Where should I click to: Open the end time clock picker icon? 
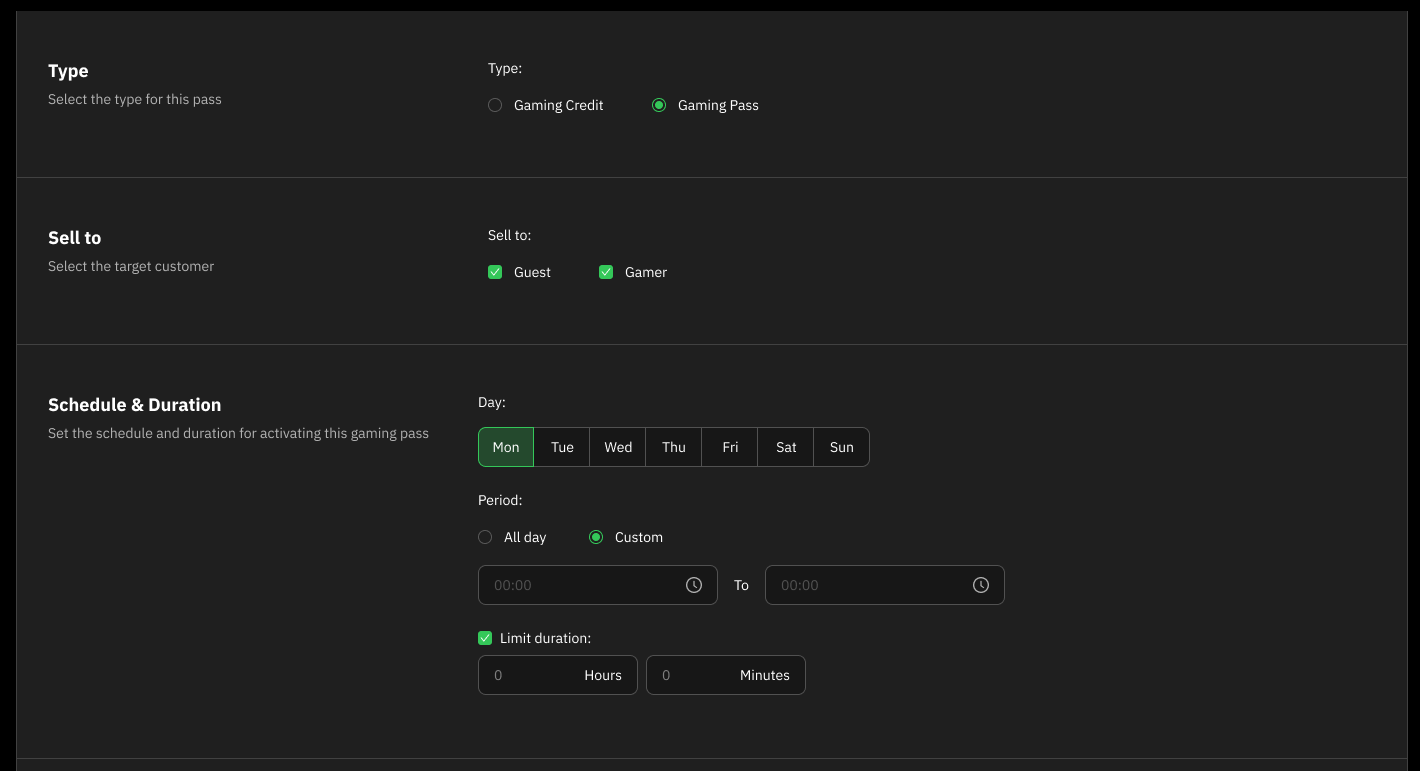click(x=981, y=585)
